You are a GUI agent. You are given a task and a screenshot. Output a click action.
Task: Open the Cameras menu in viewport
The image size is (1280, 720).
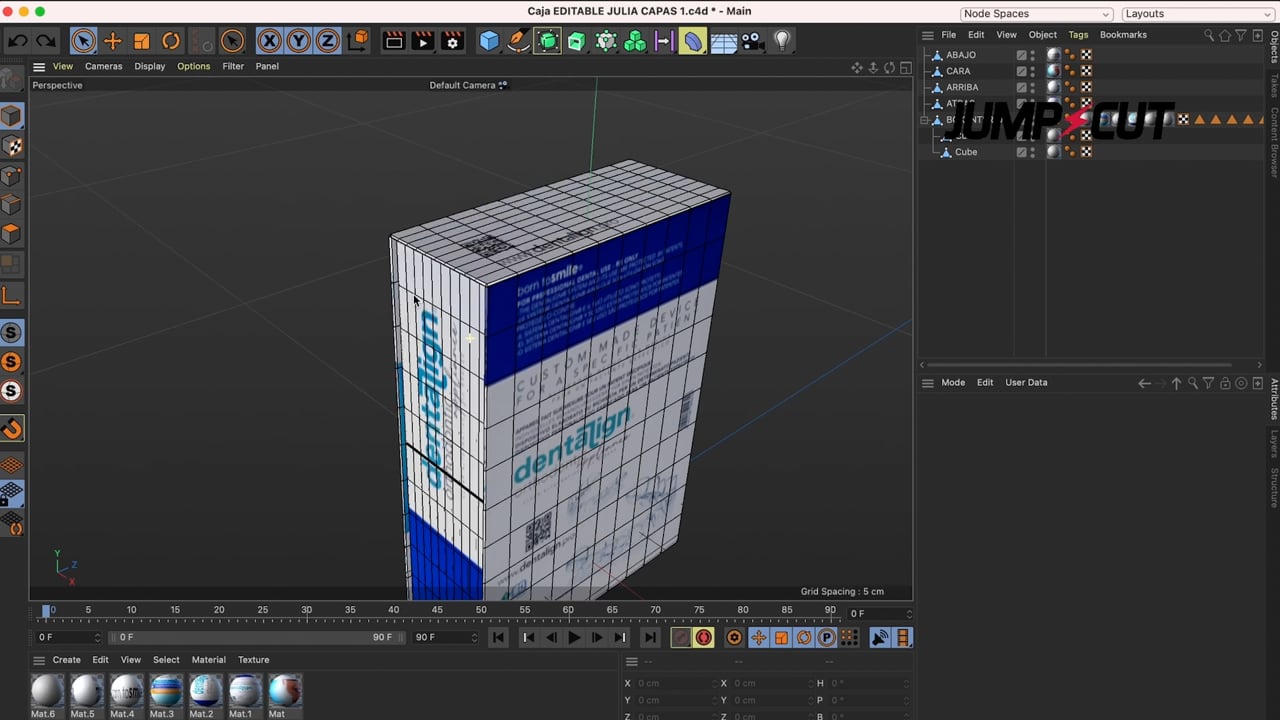point(103,66)
